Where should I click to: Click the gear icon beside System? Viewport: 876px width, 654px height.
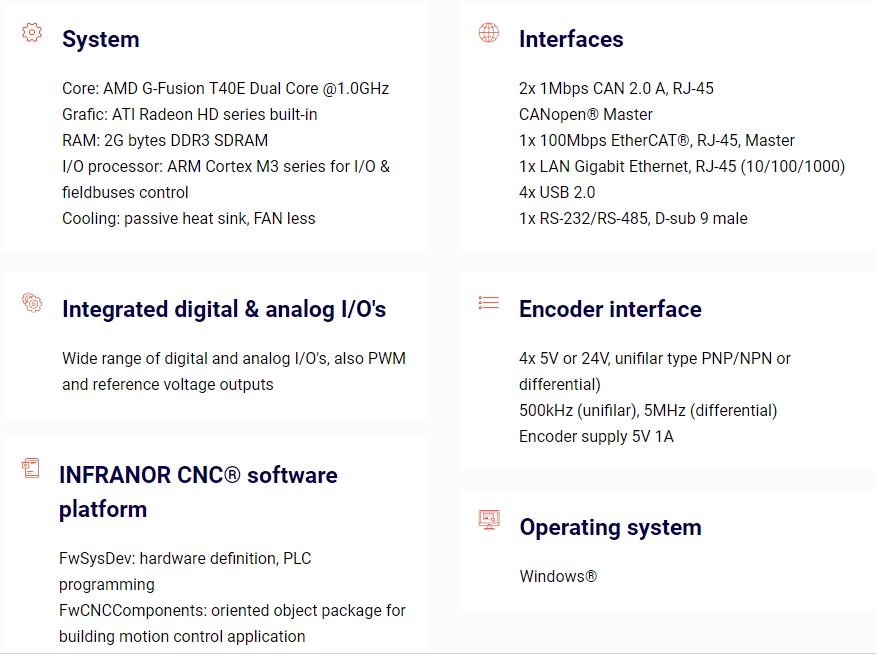[32, 33]
